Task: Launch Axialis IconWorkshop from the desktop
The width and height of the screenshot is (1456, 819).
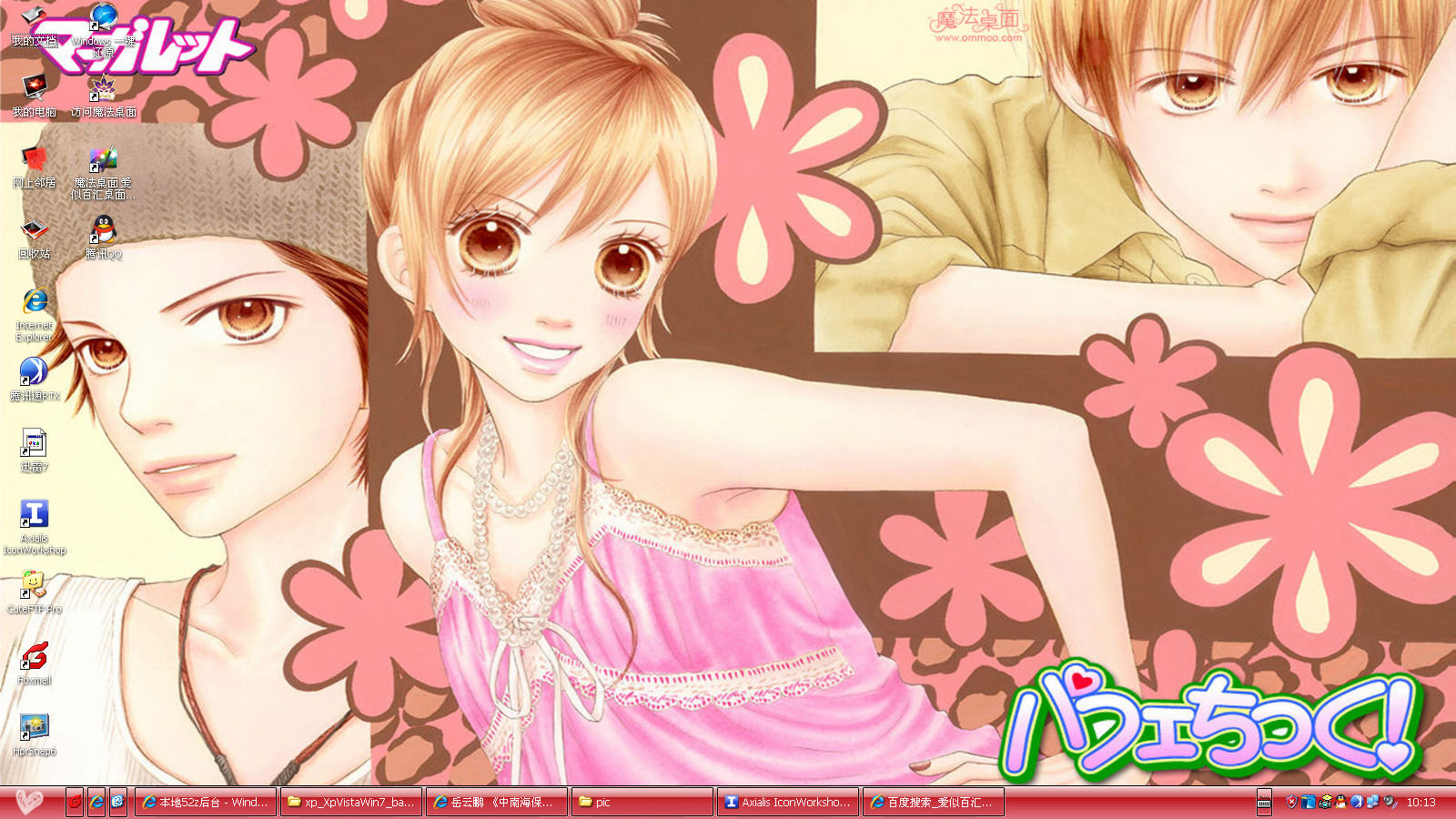Action: point(34,527)
